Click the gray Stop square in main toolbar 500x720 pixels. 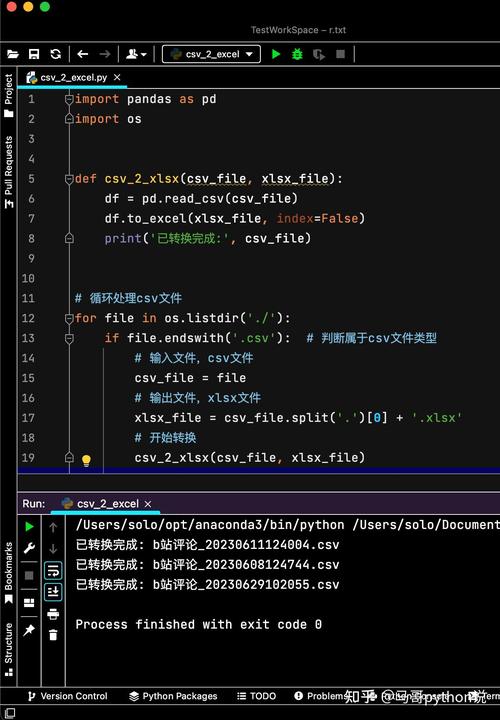(x=340, y=54)
